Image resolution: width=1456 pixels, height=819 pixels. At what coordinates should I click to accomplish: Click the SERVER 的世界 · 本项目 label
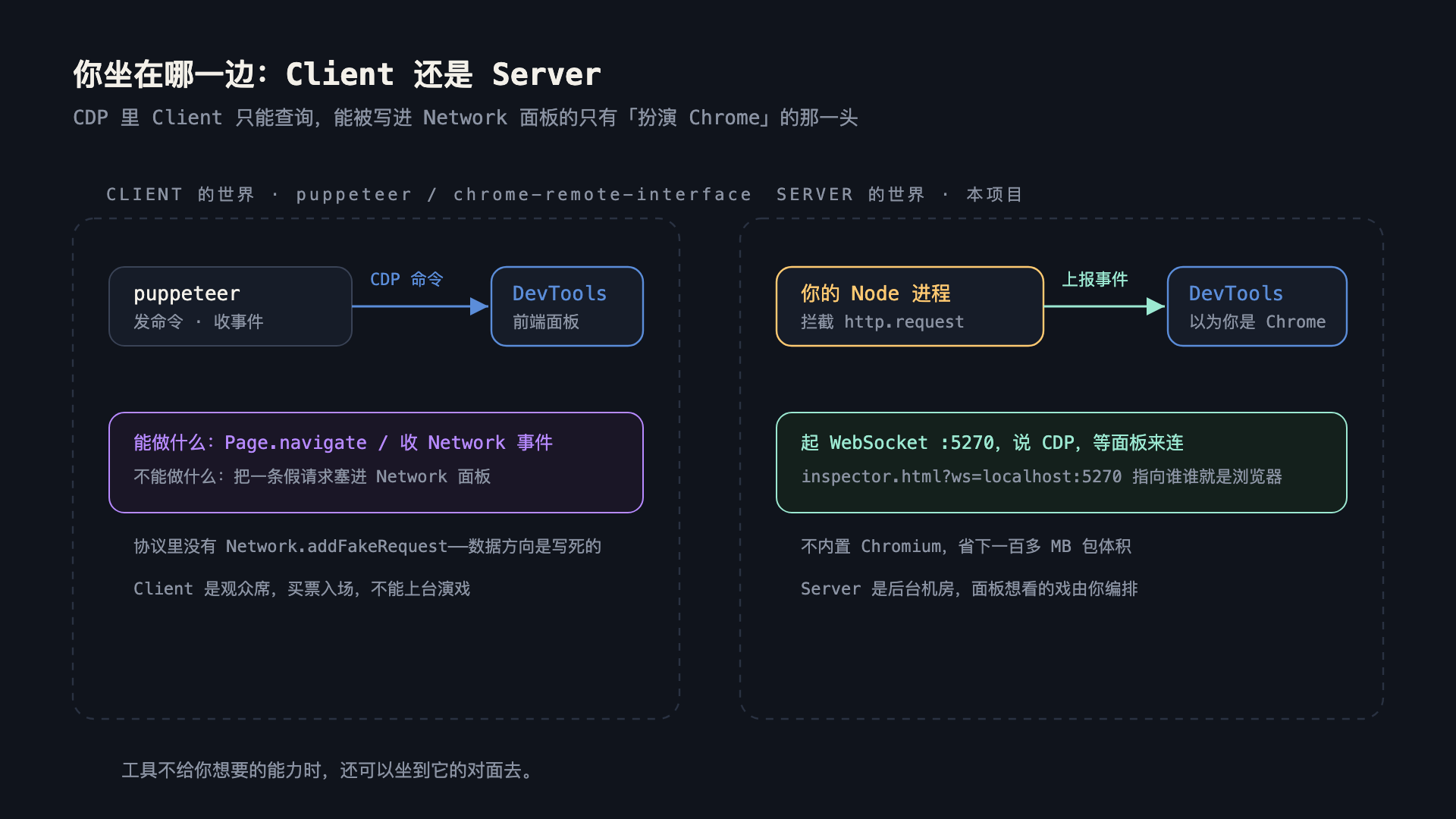tap(899, 195)
